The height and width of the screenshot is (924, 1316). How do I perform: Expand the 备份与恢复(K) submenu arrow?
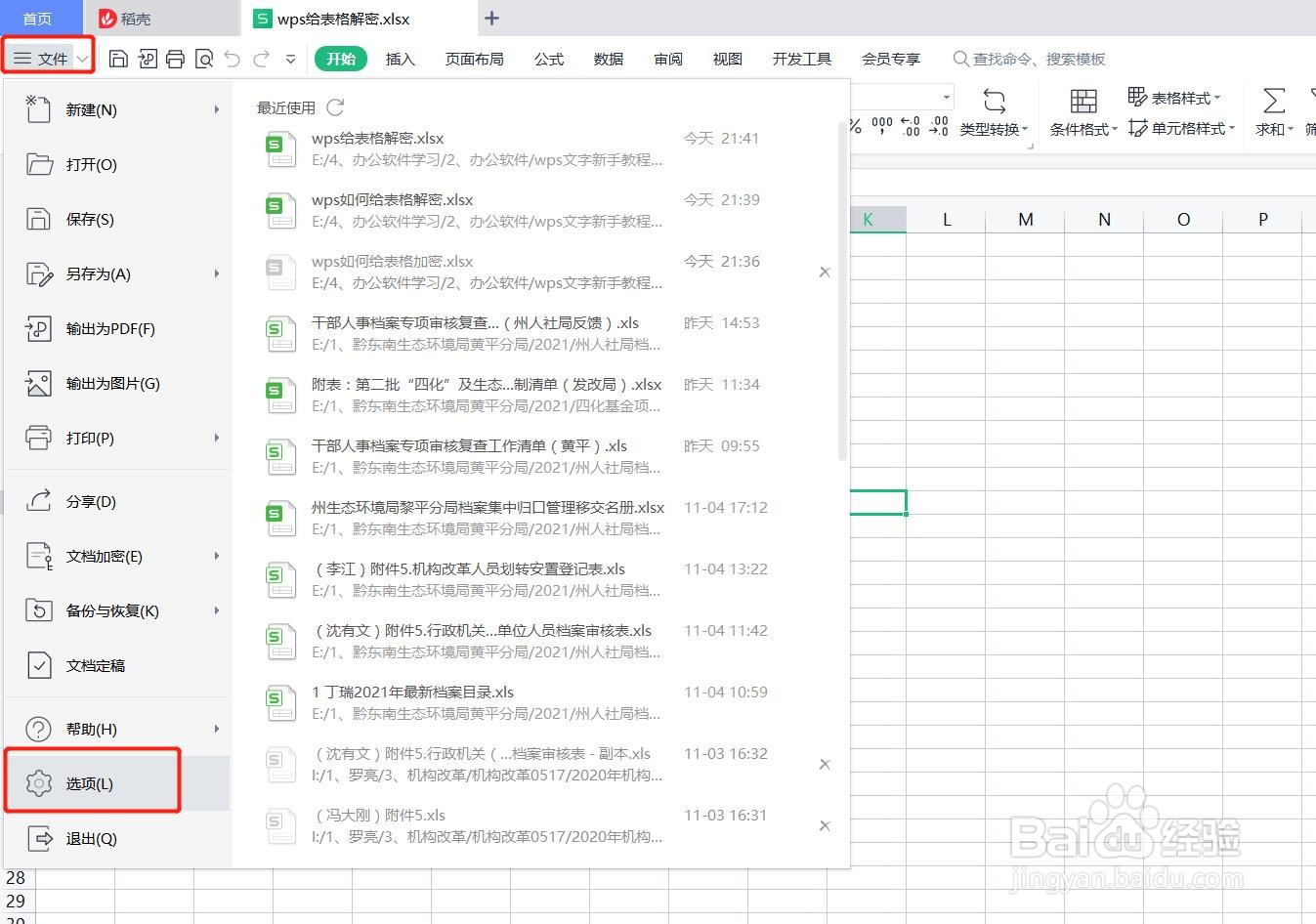[x=217, y=610]
